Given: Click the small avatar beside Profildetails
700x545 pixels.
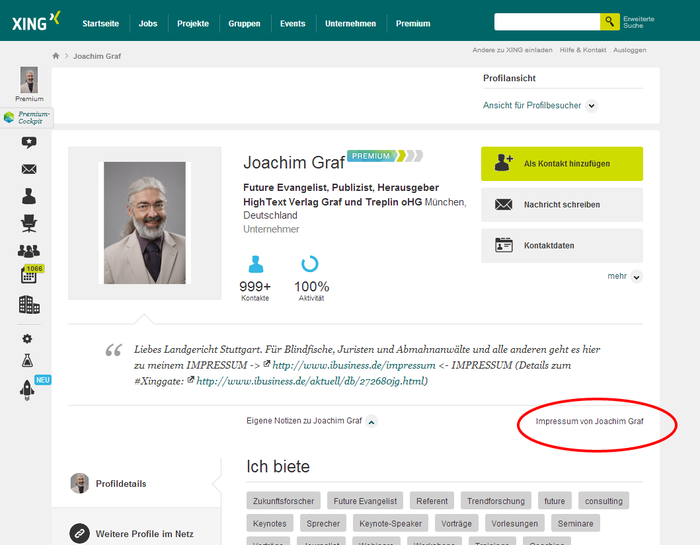Looking at the screenshot, I should (79, 483).
